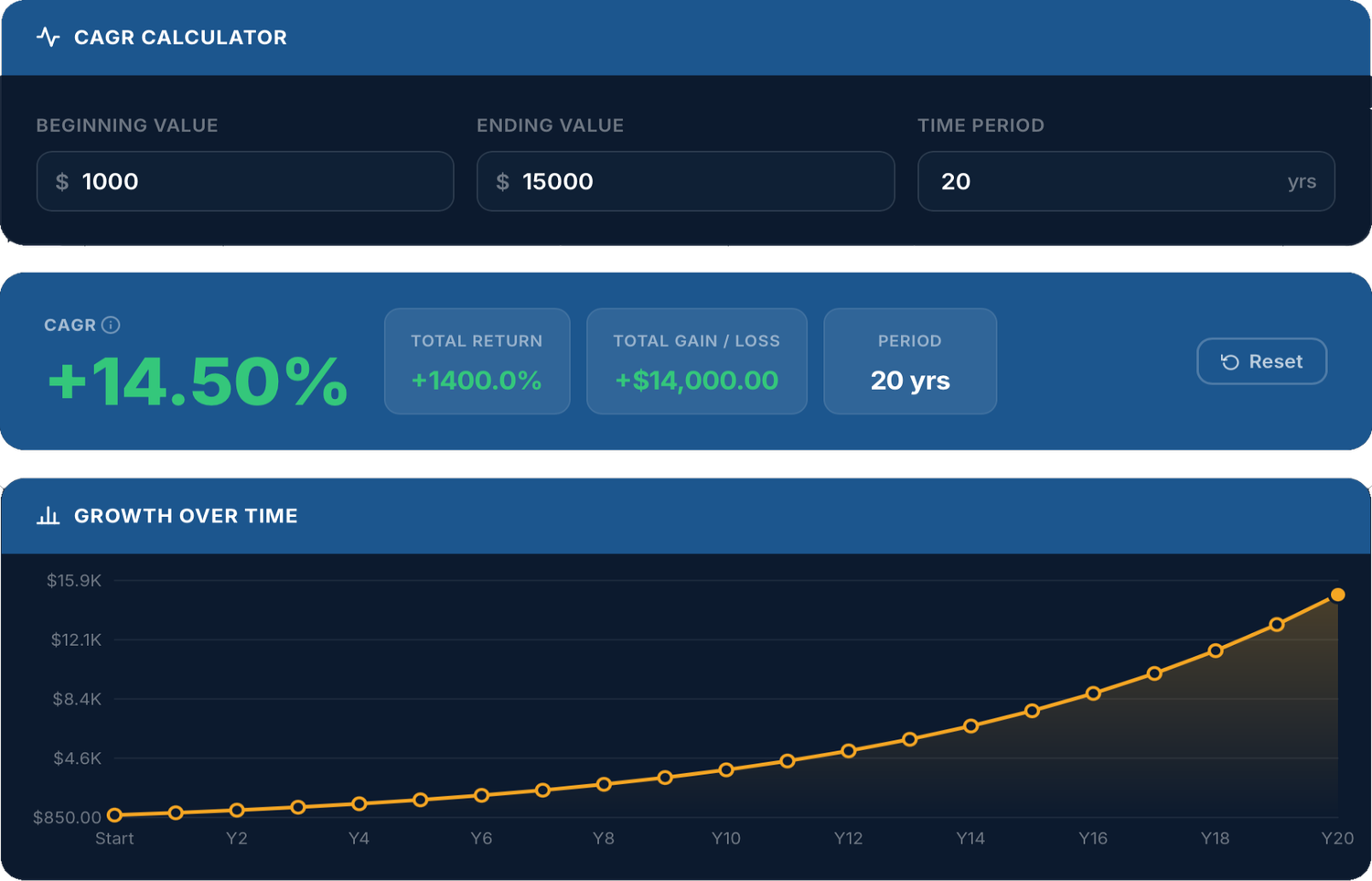Click the Y16 x-axis label
The height and width of the screenshot is (881, 1372).
point(1093,839)
